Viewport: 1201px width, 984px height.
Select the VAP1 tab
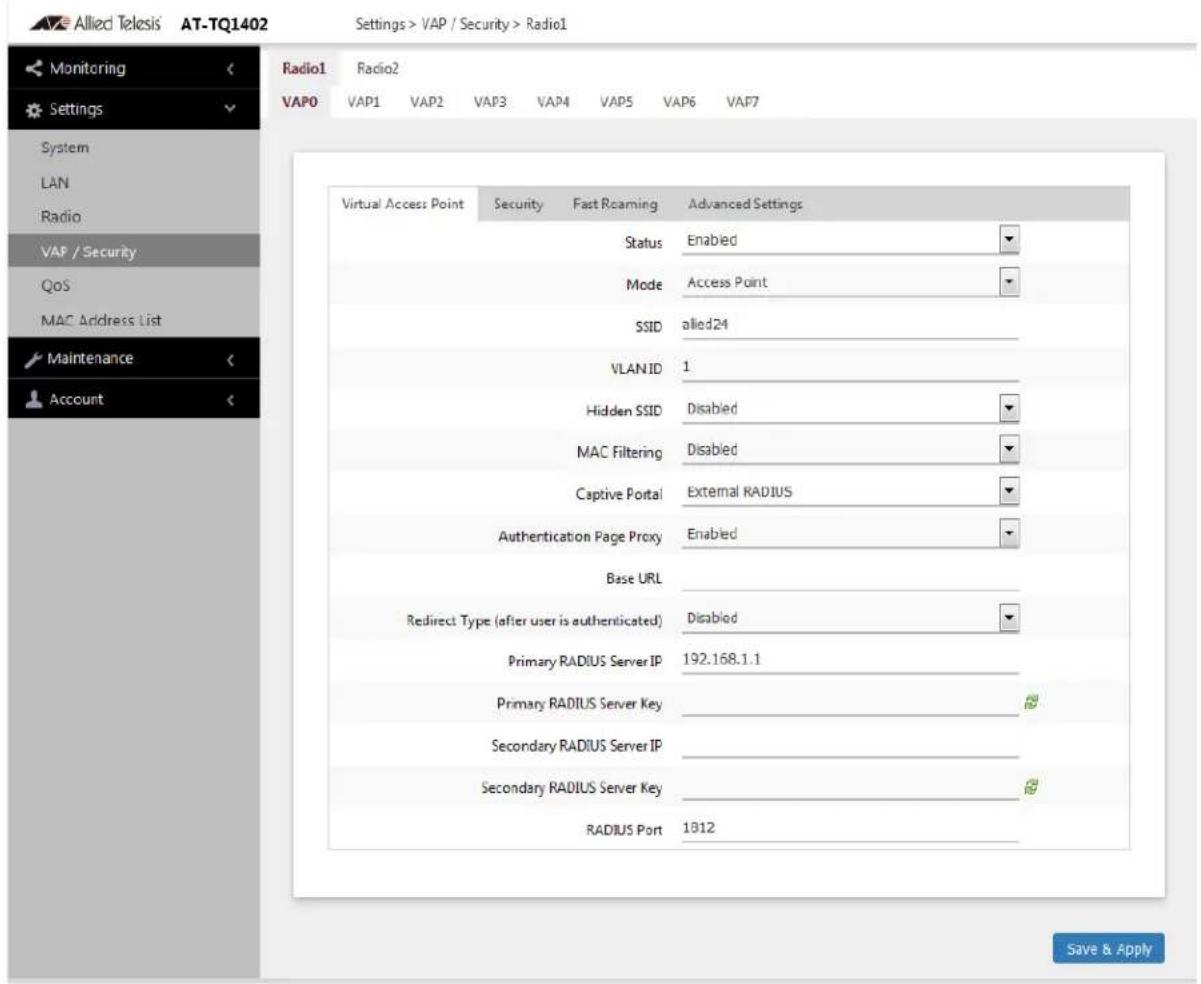pyautogui.click(x=363, y=102)
